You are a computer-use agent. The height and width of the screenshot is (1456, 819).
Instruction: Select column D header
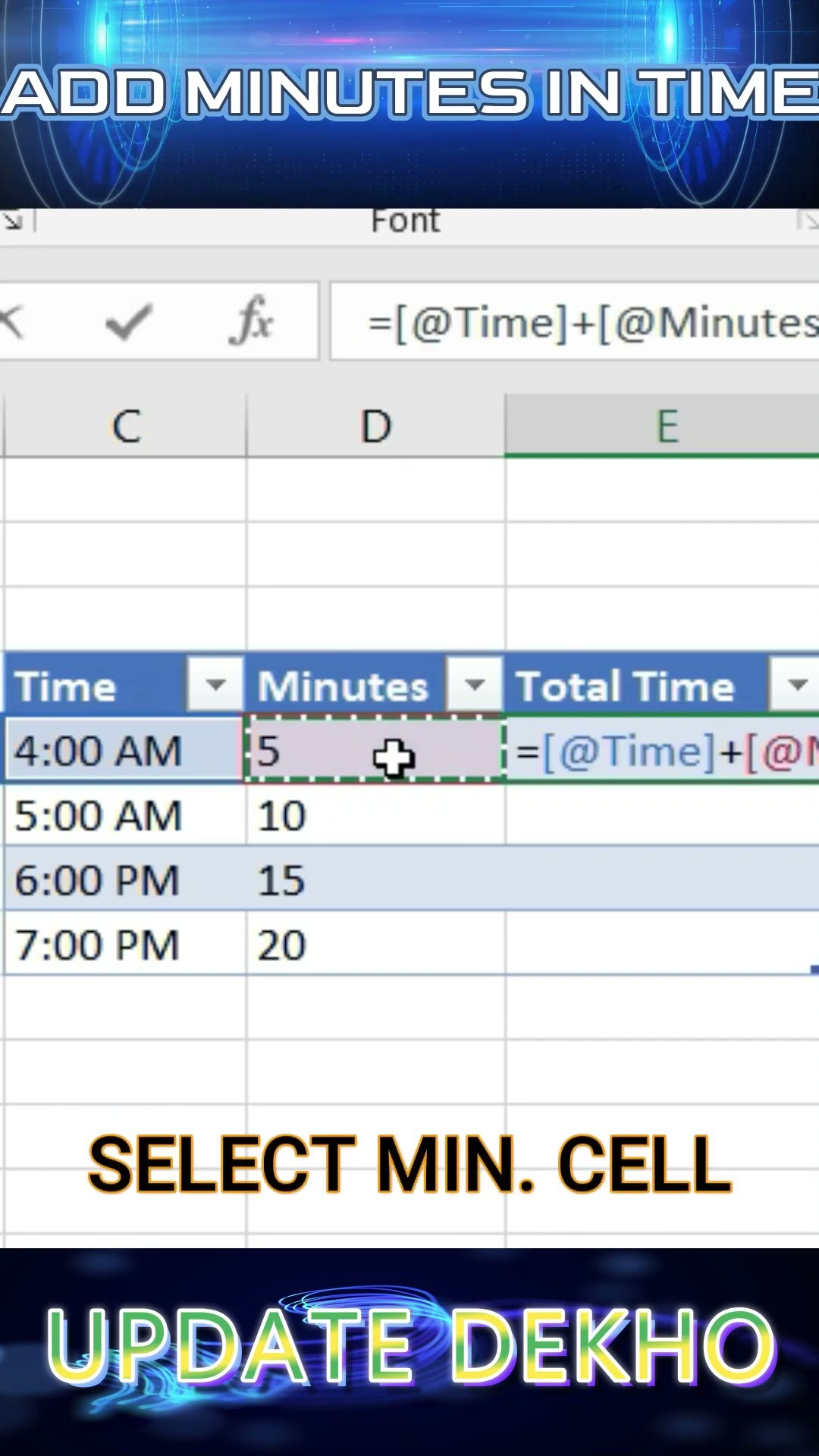[375, 426]
